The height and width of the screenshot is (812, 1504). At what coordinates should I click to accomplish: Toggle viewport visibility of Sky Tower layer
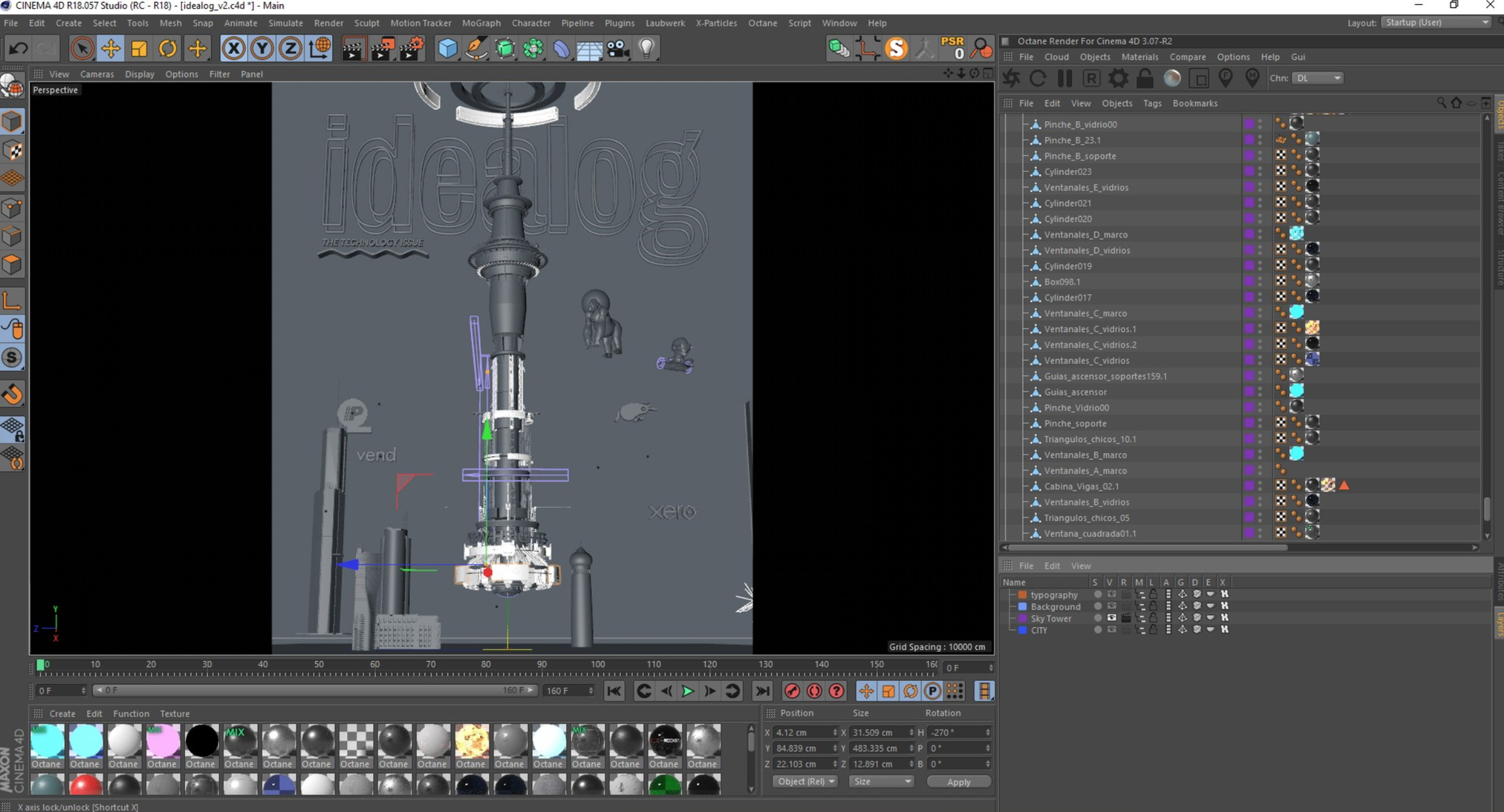1111,618
